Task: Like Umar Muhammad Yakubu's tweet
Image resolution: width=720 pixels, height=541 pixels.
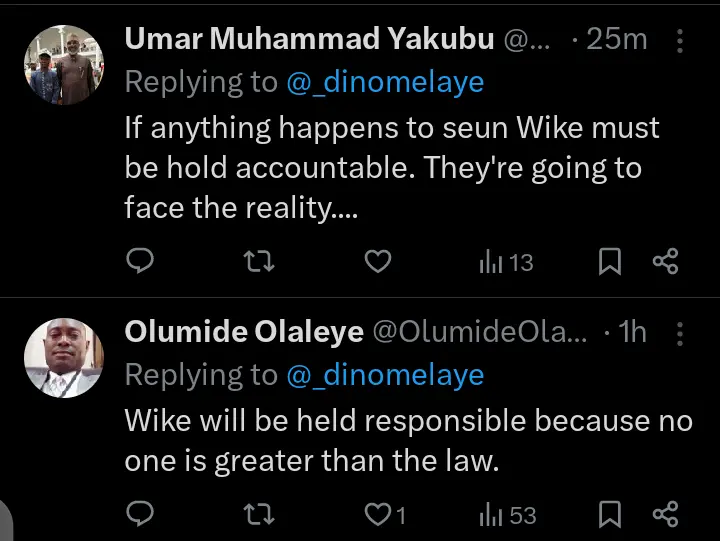Action: tap(376, 262)
